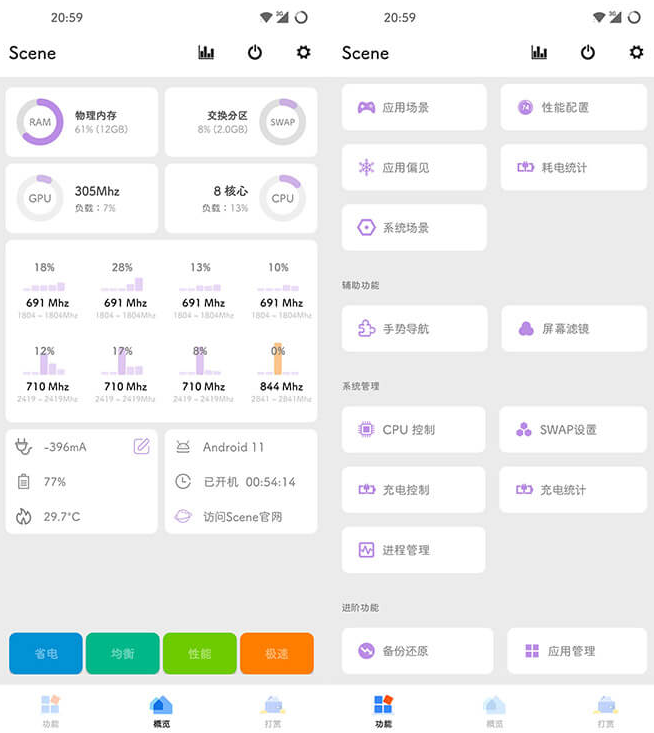Switch to the green 性能 performance mode
654x733 pixels.
click(x=200, y=654)
